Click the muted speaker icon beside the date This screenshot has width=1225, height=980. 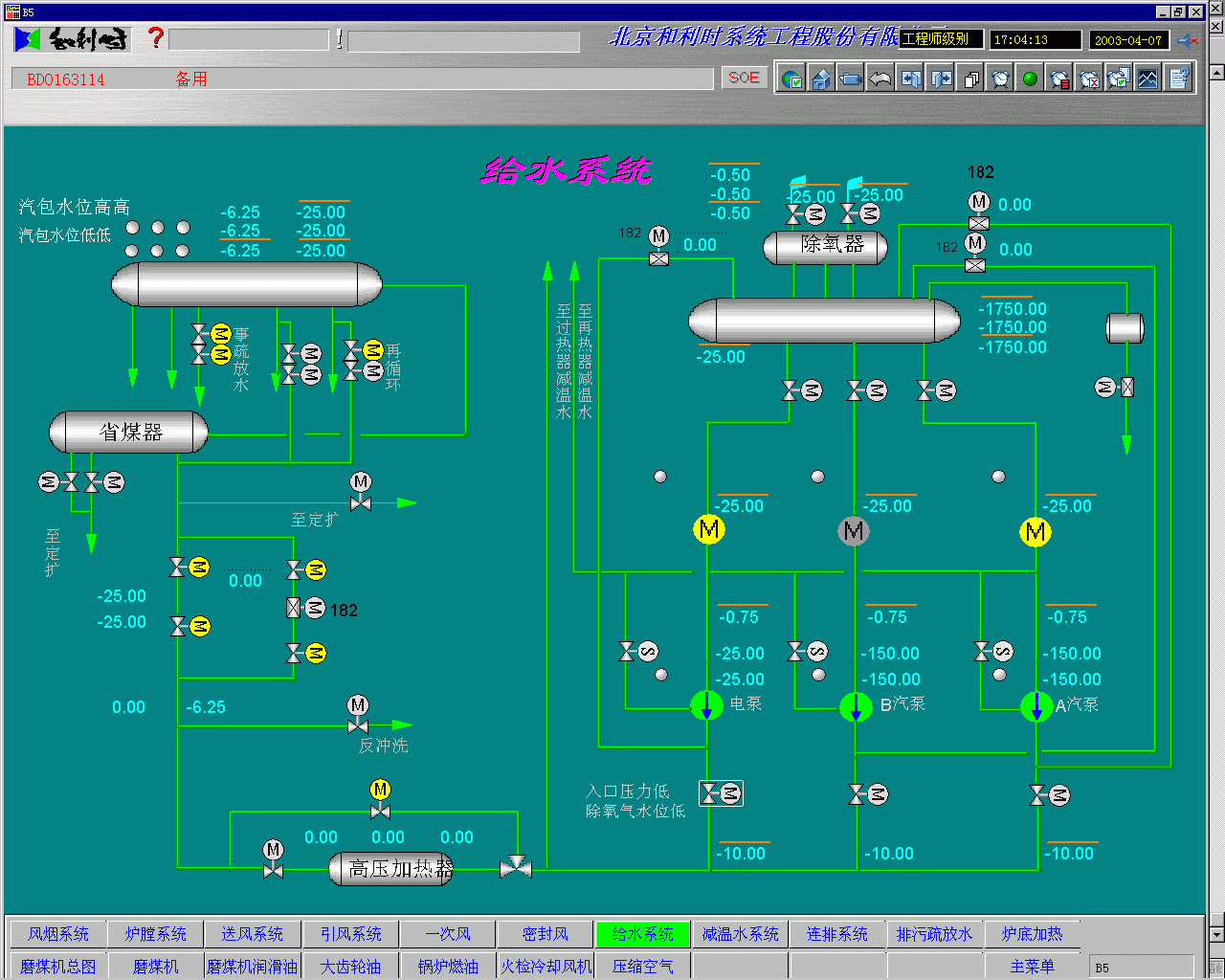pos(1188,40)
